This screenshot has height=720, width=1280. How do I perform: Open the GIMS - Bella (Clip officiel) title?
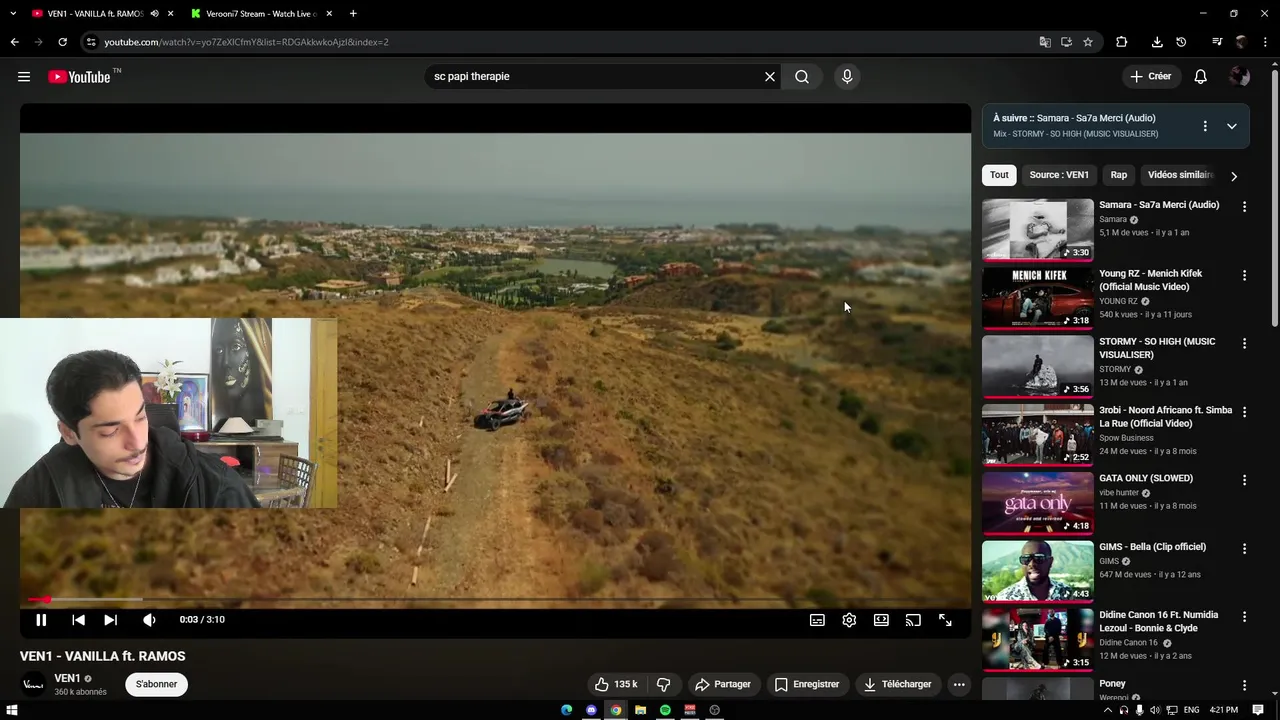point(1152,547)
